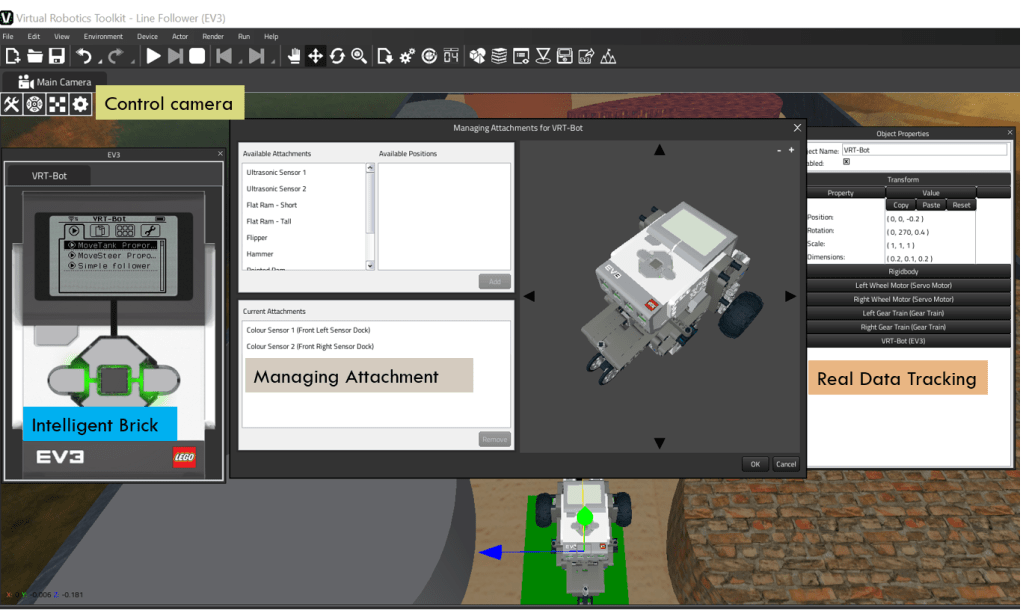
Task: Switch to the Main Camera tab
Action: point(55,82)
